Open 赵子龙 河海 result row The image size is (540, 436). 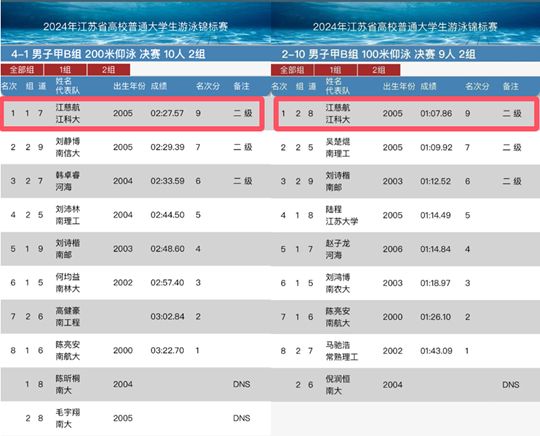coord(405,249)
